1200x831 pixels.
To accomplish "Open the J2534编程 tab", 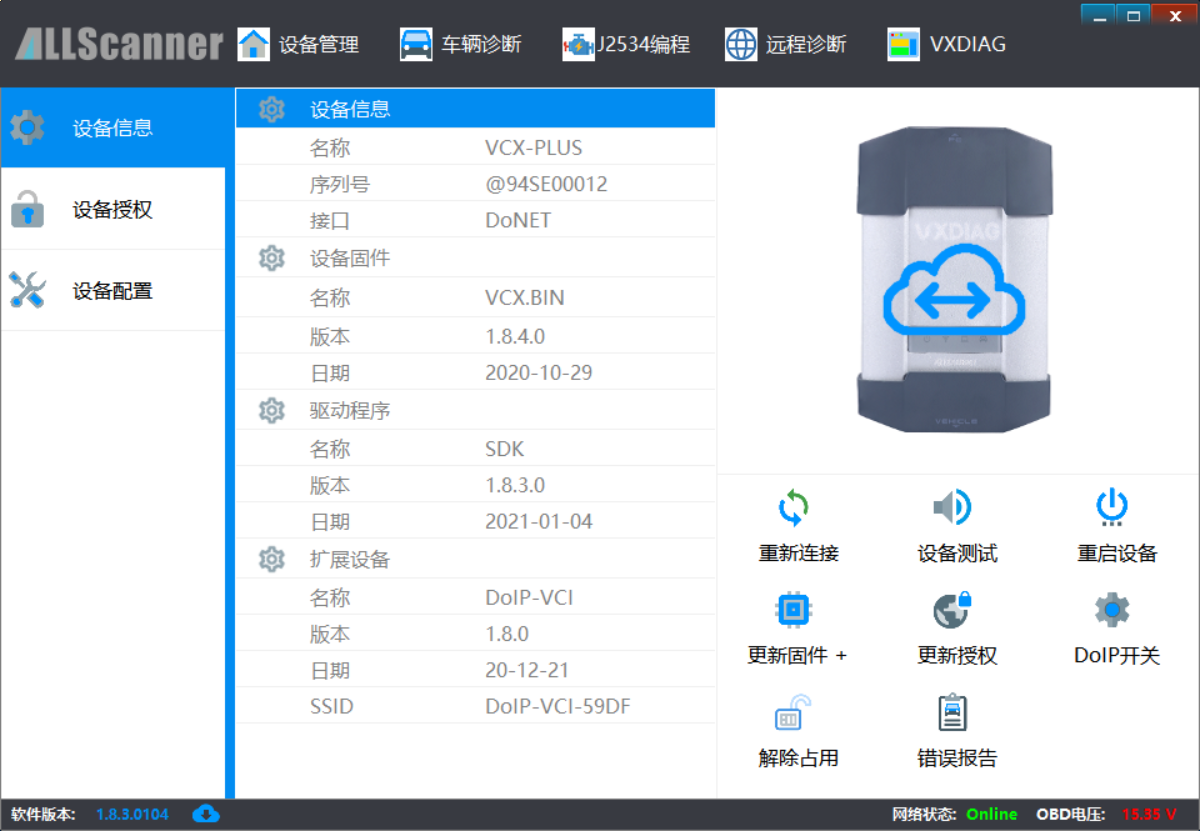I will [x=626, y=44].
